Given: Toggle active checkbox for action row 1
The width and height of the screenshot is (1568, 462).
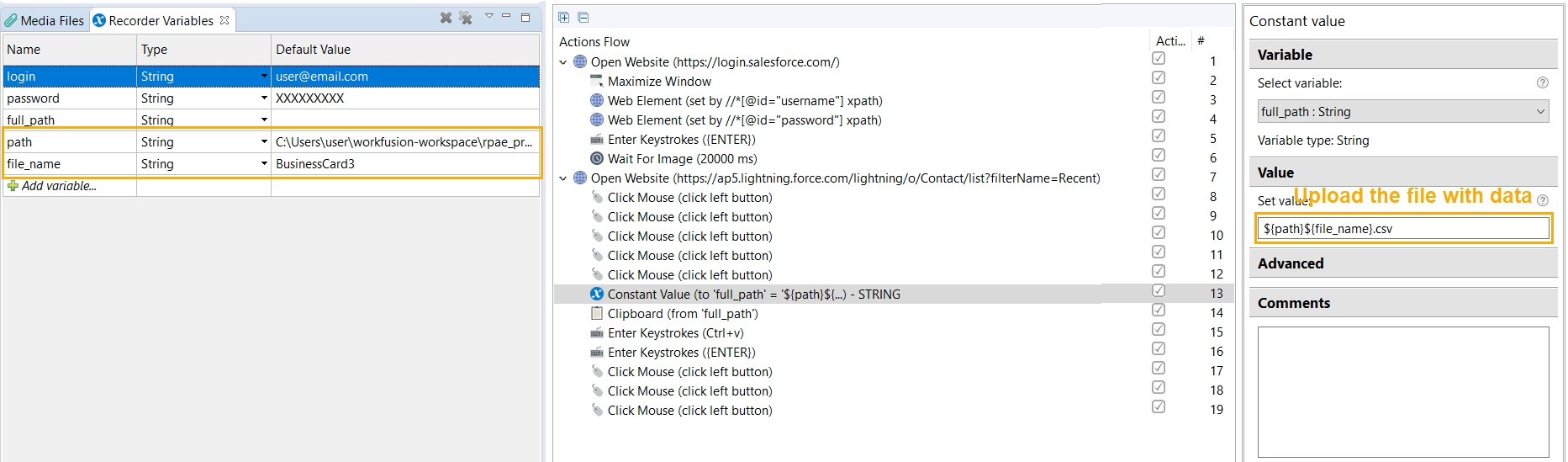Looking at the screenshot, I should 1159,58.
